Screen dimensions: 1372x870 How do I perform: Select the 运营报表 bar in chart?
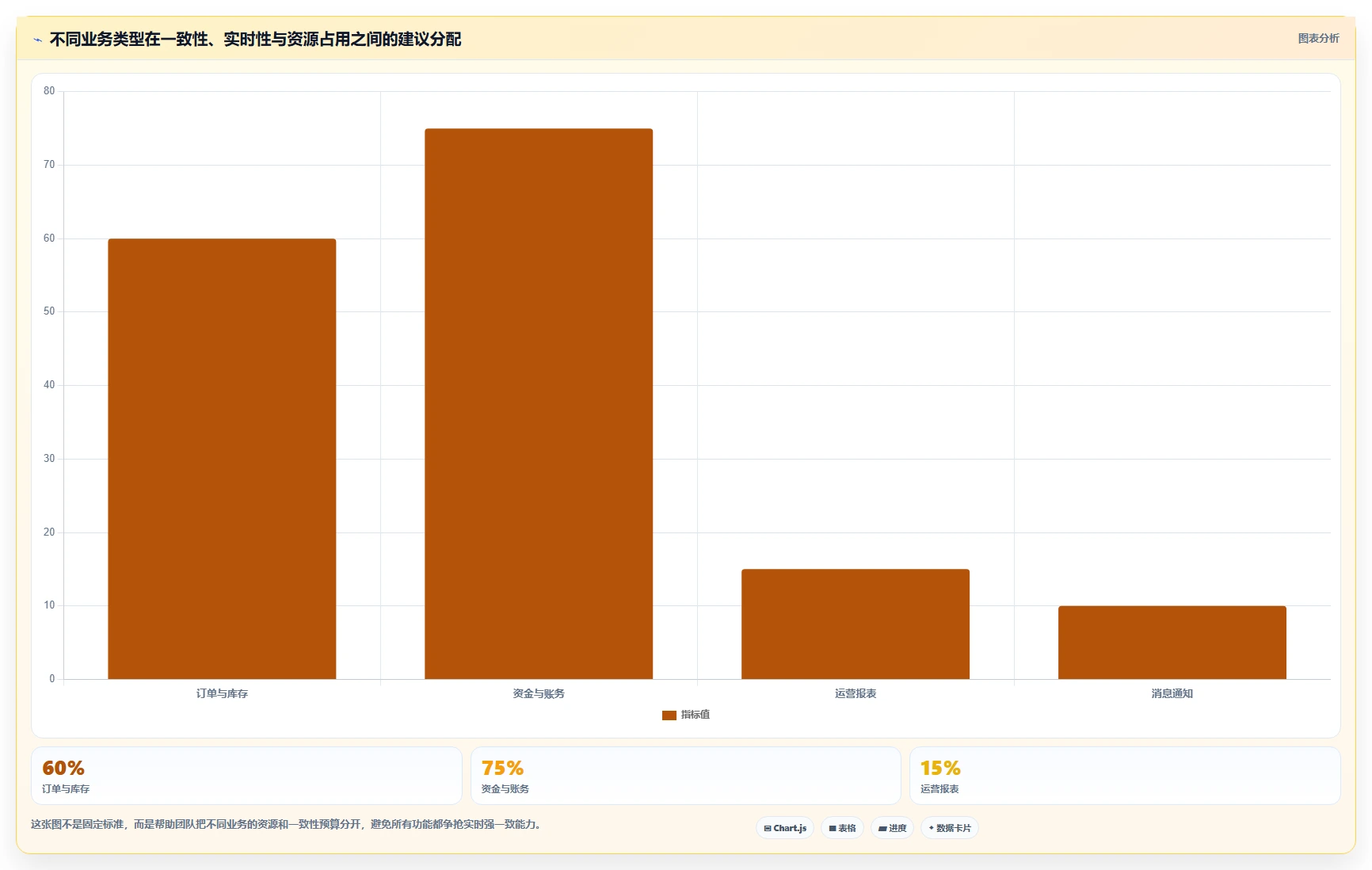(856, 624)
